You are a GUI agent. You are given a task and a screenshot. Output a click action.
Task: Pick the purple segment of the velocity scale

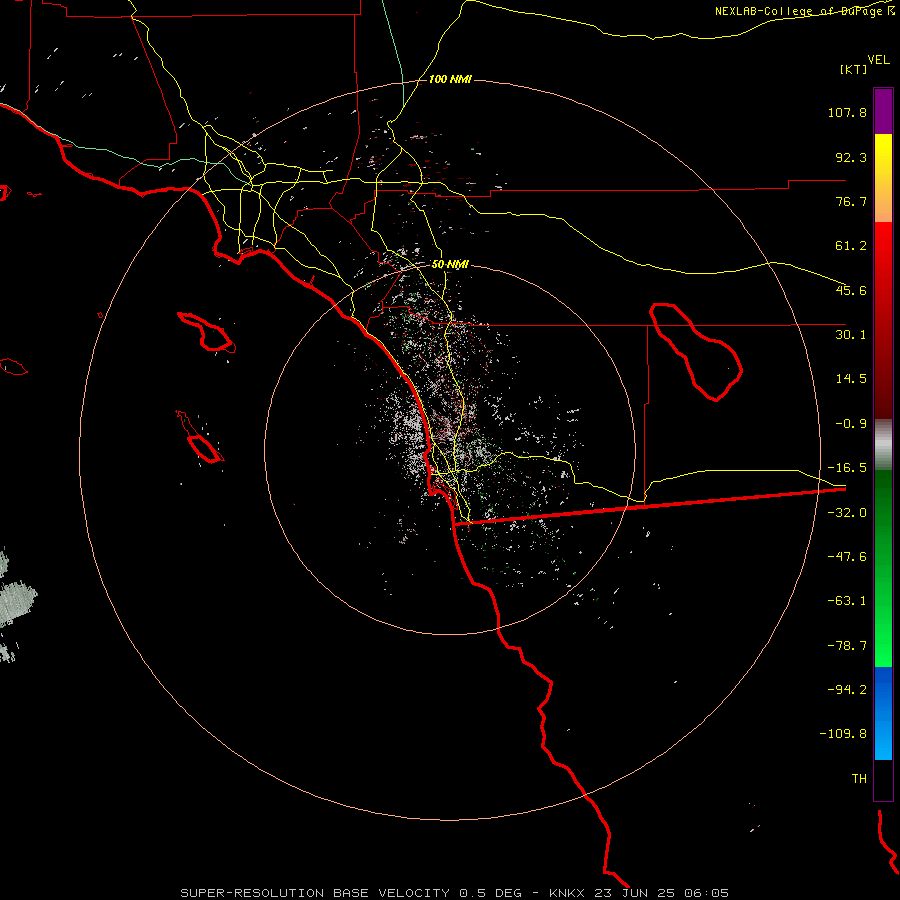[x=883, y=111]
